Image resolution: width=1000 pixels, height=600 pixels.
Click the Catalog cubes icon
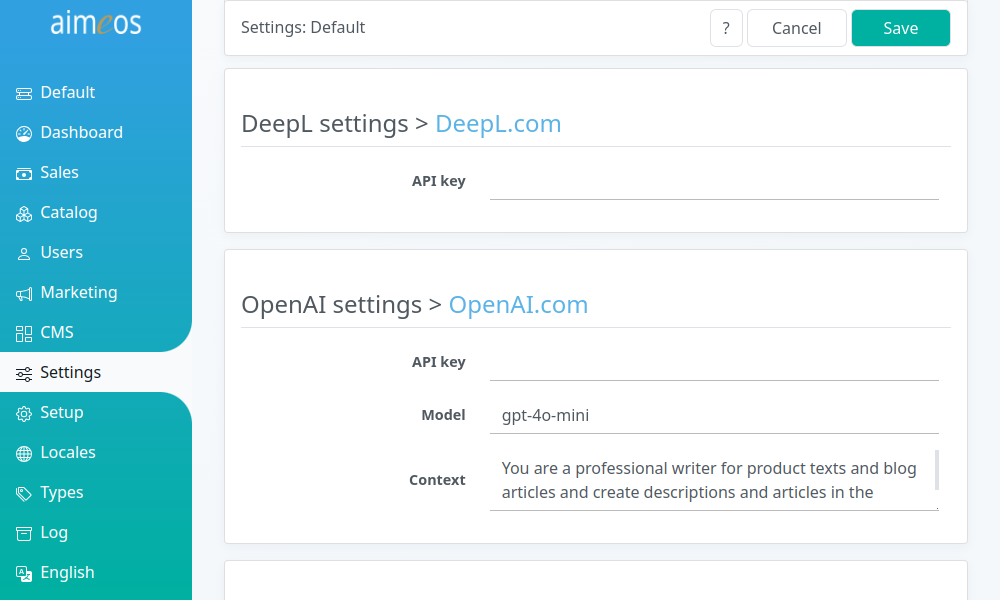click(24, 214)
